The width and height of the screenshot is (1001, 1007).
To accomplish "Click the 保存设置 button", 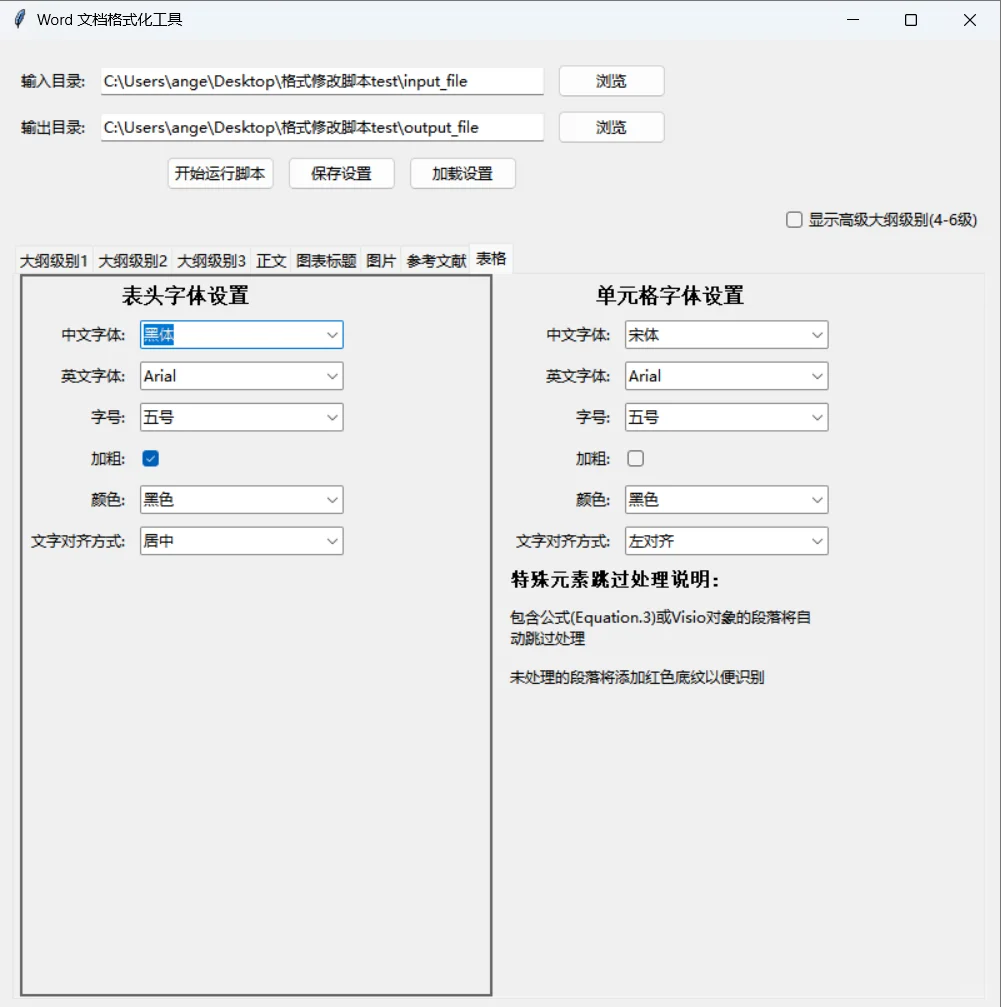I will point(341,173).
